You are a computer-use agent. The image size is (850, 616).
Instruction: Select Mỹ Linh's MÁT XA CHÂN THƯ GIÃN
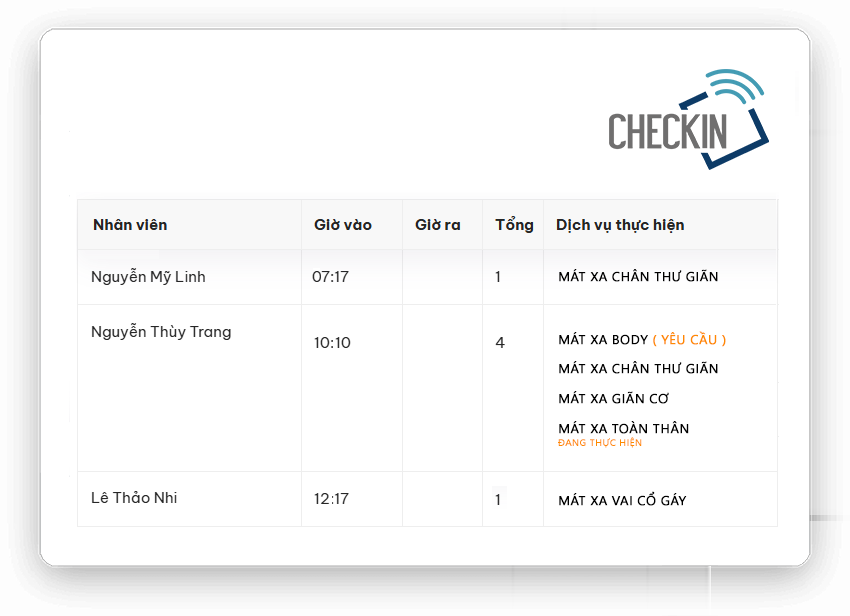(638, 277)
